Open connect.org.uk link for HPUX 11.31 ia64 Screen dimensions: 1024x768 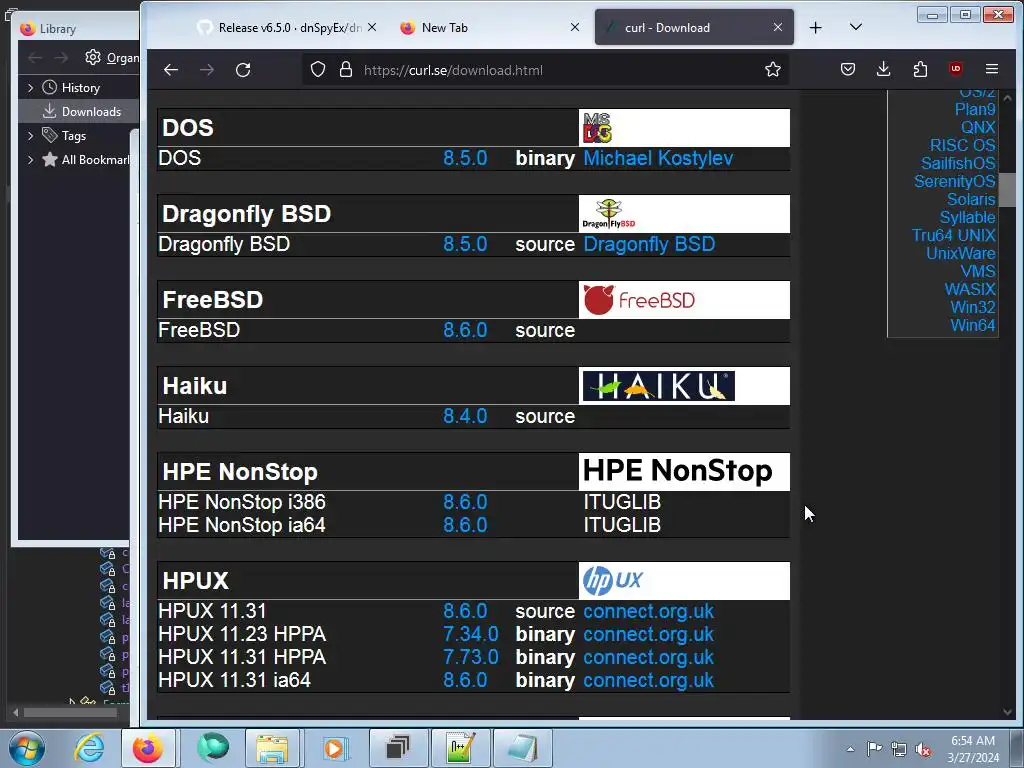[648, 680]
